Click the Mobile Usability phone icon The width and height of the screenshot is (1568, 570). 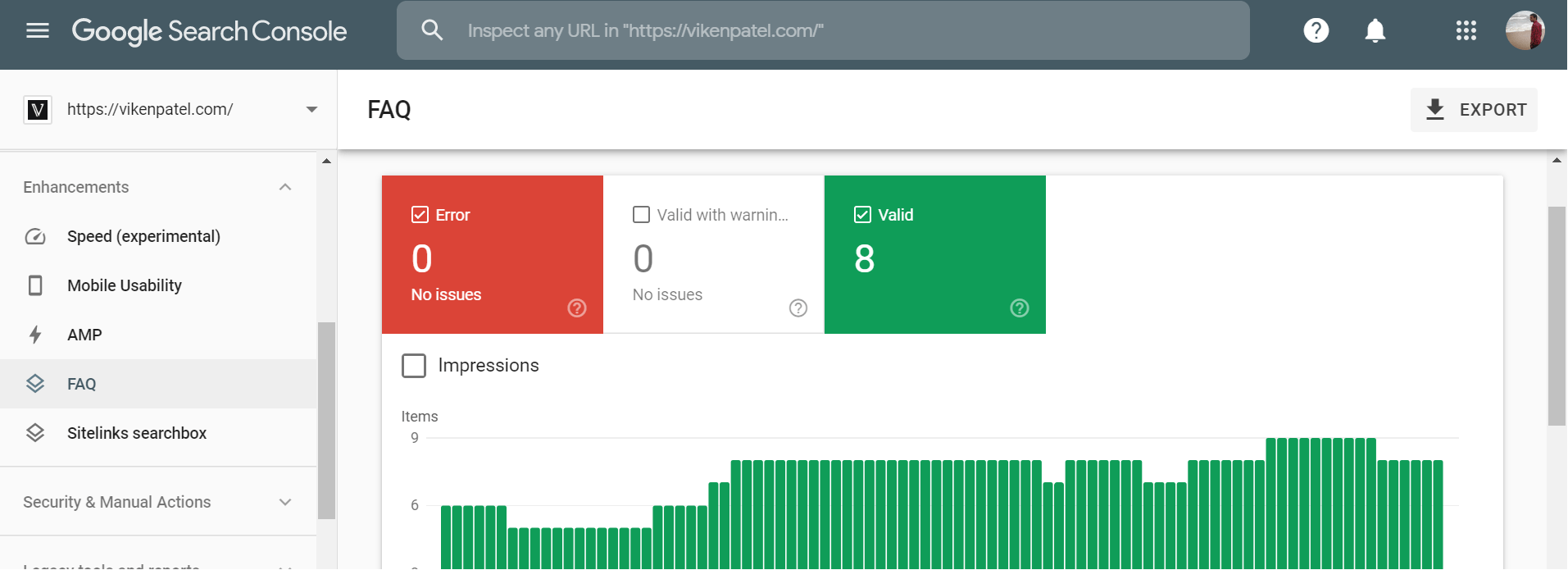pyautogui.click(x=35, y=285)
